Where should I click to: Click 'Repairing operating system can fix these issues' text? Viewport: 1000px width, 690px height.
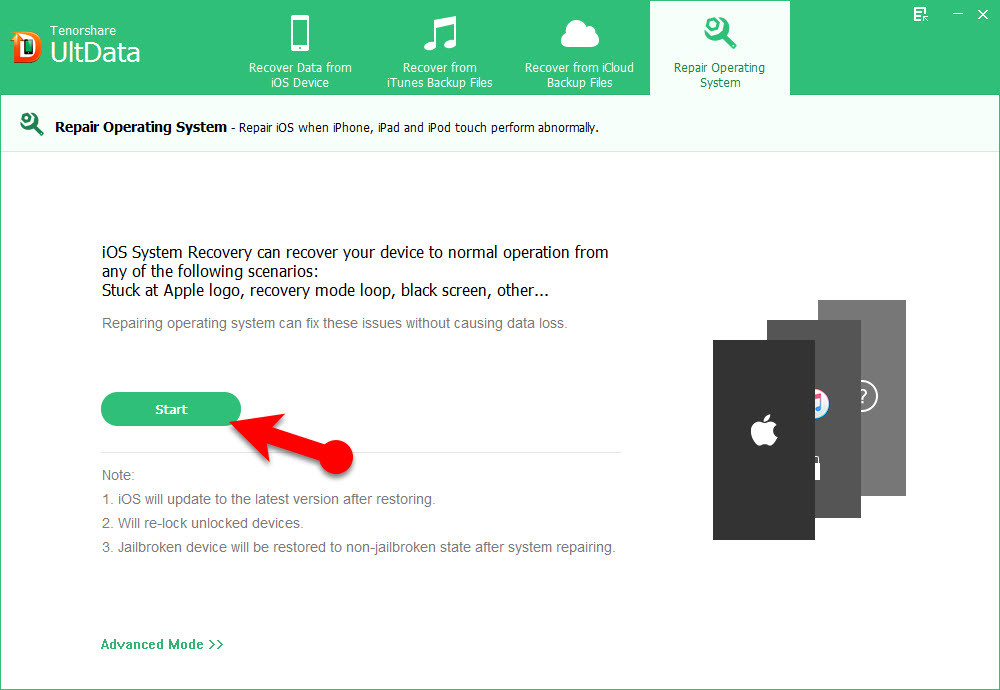[x=334, y=323]
